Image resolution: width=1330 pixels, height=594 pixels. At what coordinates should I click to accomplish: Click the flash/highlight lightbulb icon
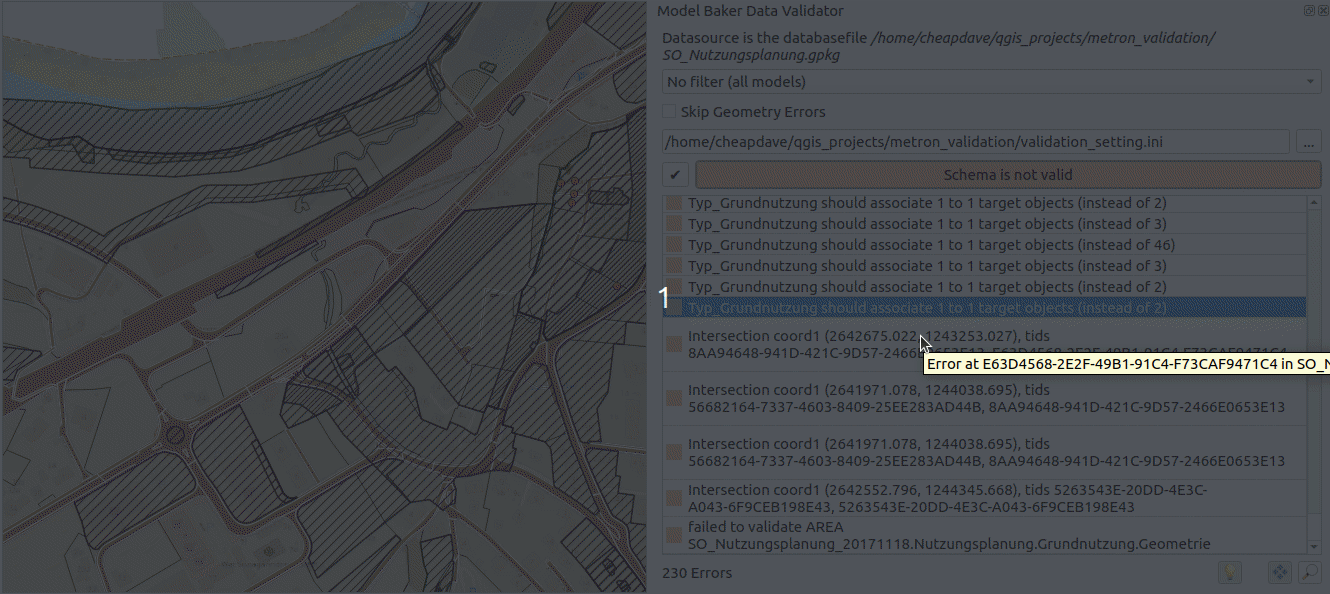pos(1228,572)
